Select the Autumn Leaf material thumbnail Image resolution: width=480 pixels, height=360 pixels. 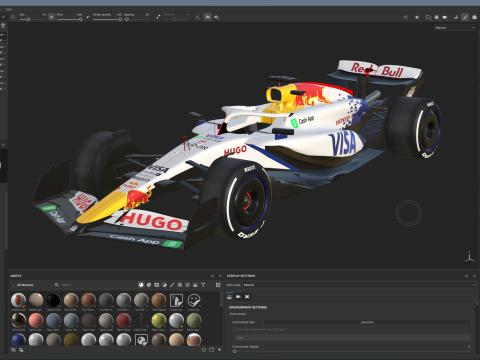18,300
